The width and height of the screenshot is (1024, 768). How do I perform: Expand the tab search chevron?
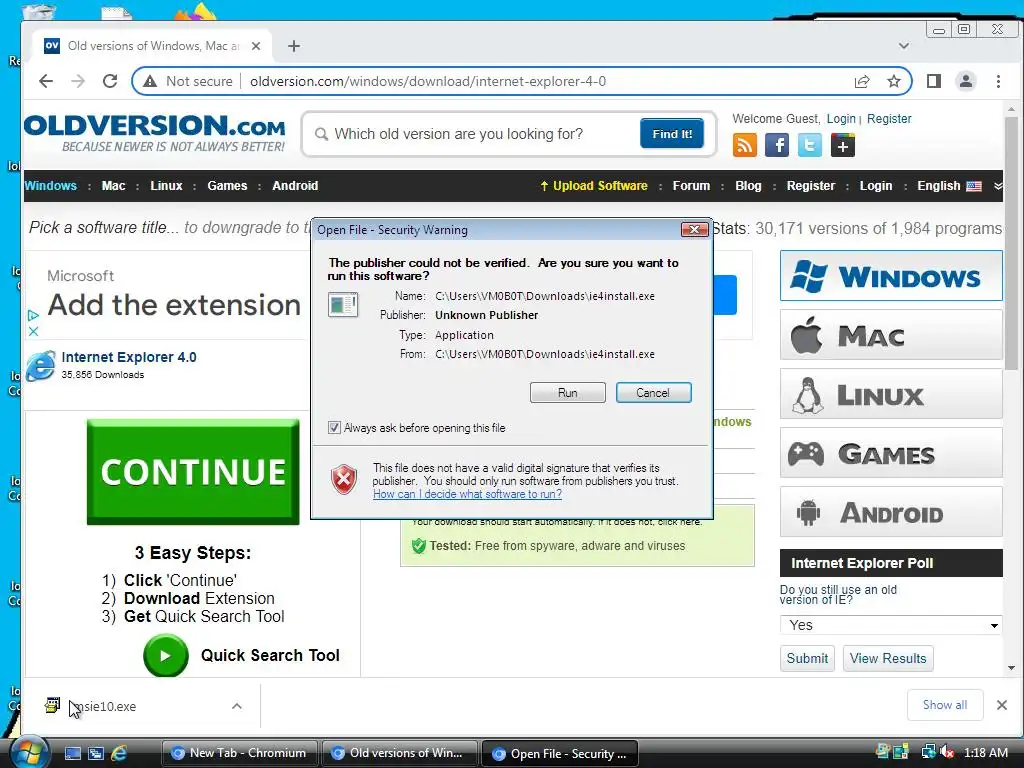click(x=904, y=46)
